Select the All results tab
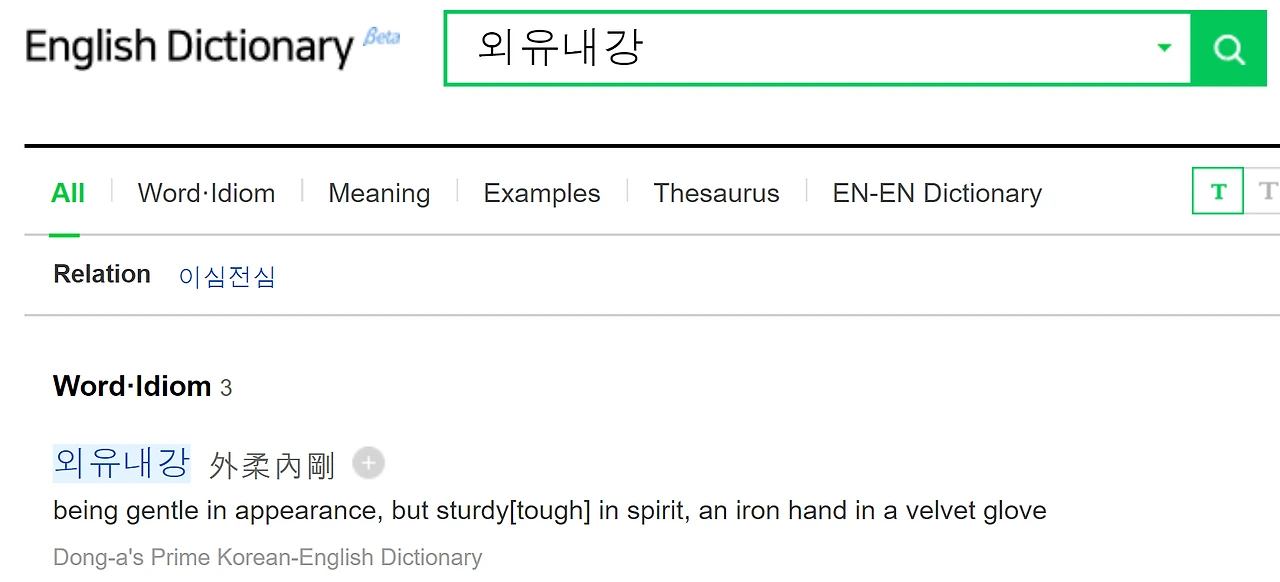 67,193
